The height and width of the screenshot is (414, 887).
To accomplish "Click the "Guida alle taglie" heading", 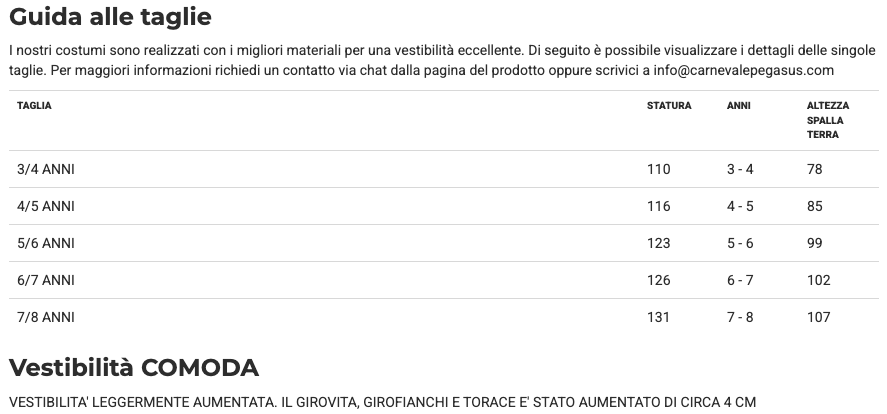I will tap(110, 17).
